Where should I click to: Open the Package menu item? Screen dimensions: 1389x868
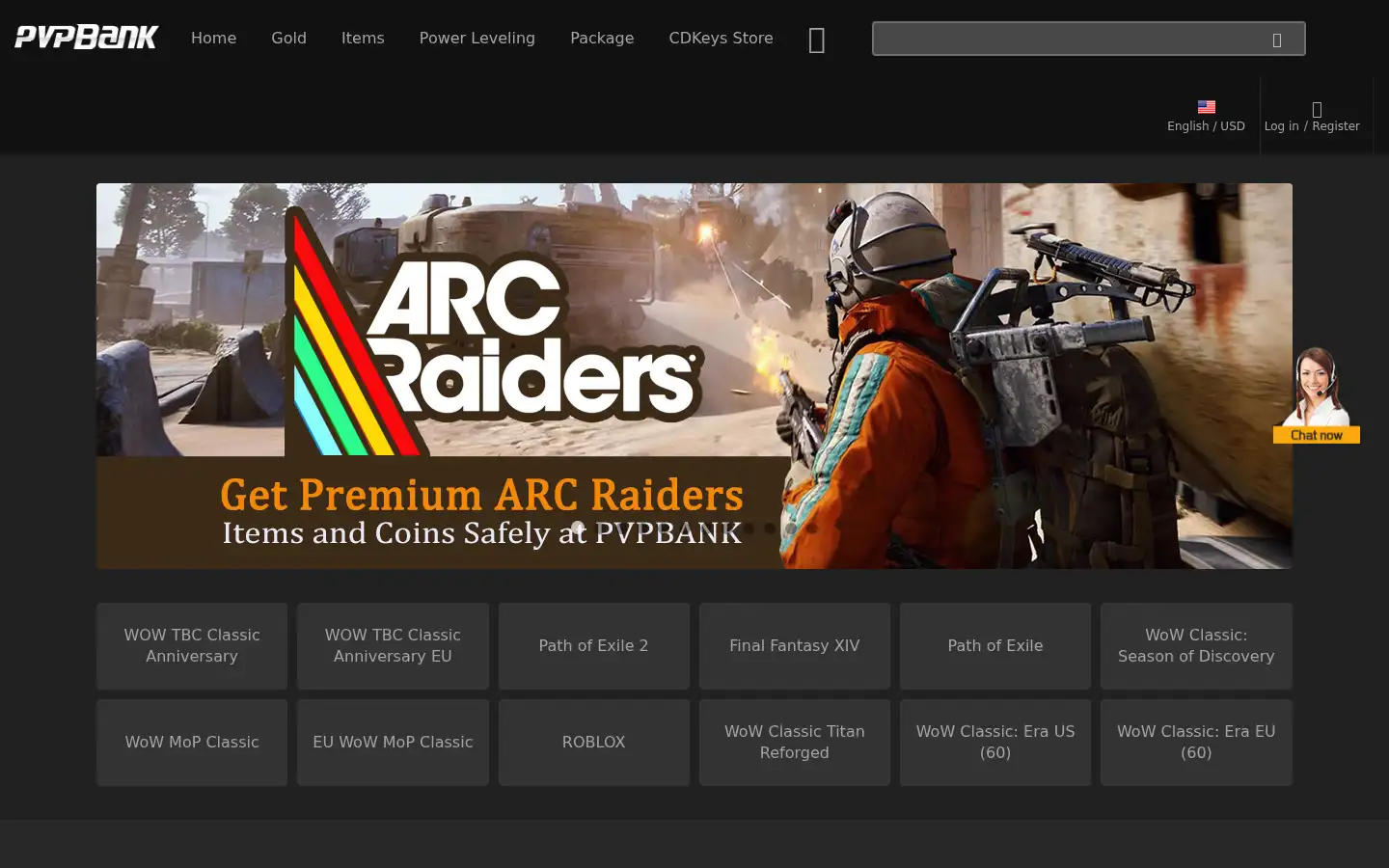602,38
